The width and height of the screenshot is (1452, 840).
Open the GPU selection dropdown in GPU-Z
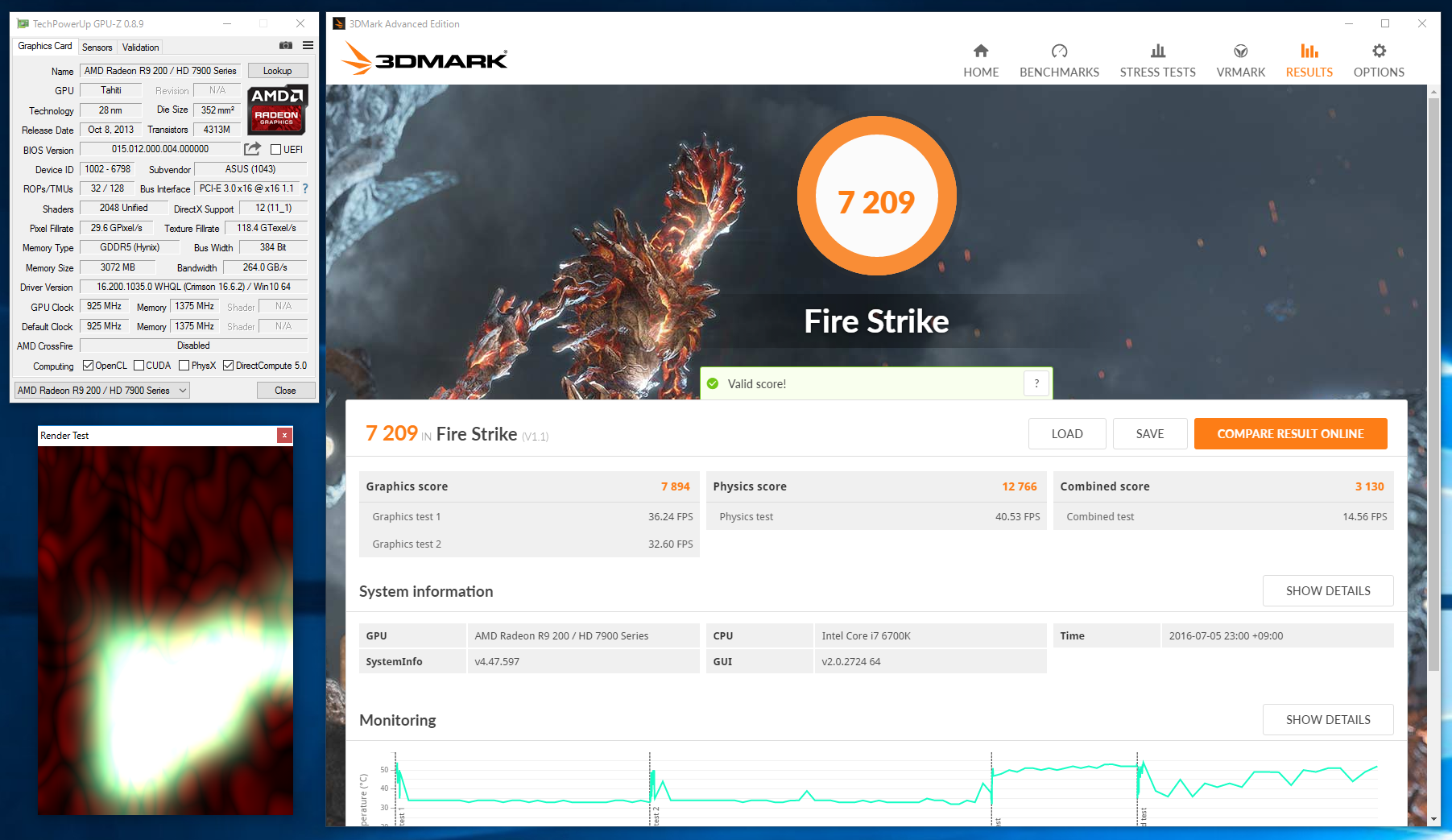102,391
